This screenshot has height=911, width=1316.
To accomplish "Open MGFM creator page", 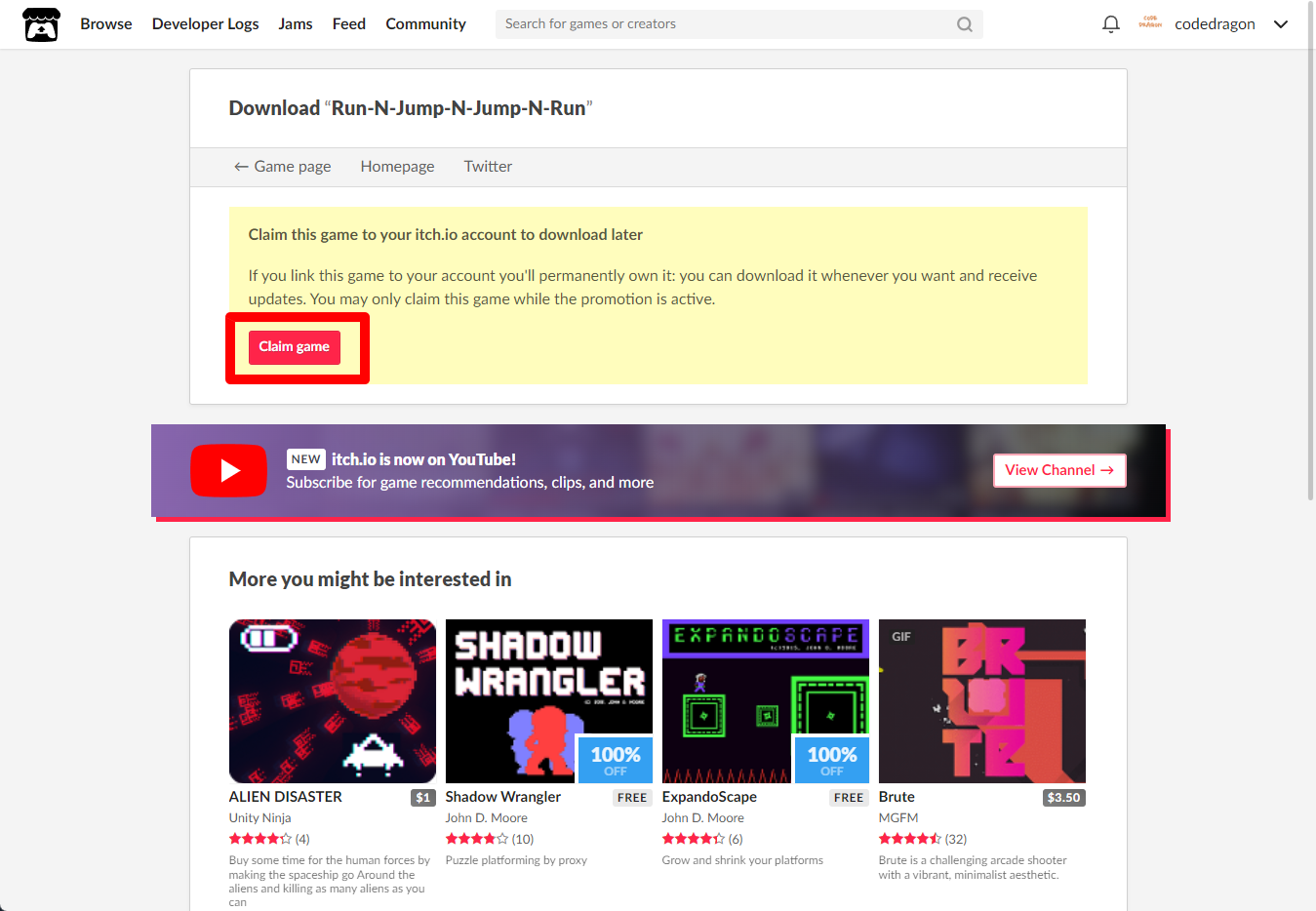I will point(898,818).
